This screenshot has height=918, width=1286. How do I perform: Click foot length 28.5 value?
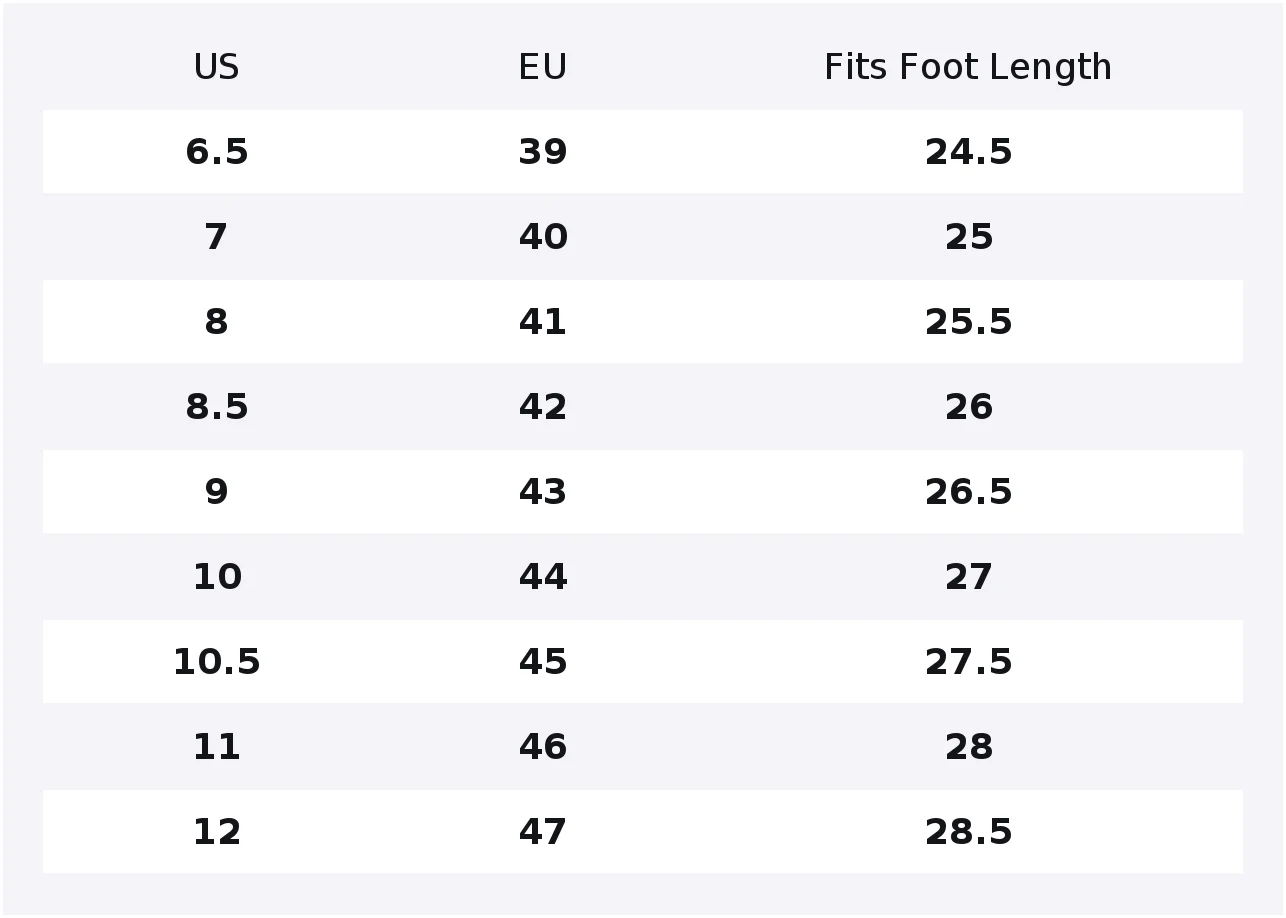pos(968,832)
